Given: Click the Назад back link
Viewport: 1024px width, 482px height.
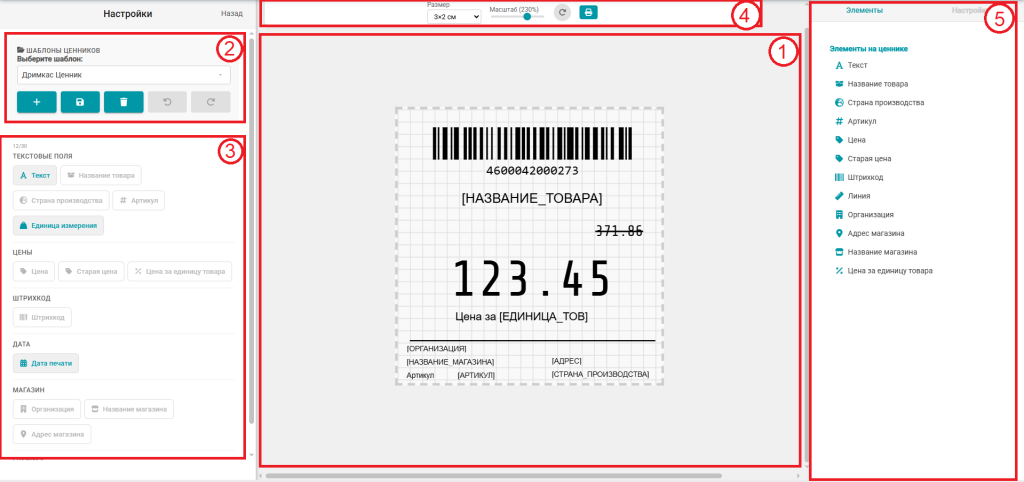Looking at the screenshot, I should (x=232, y=13).
